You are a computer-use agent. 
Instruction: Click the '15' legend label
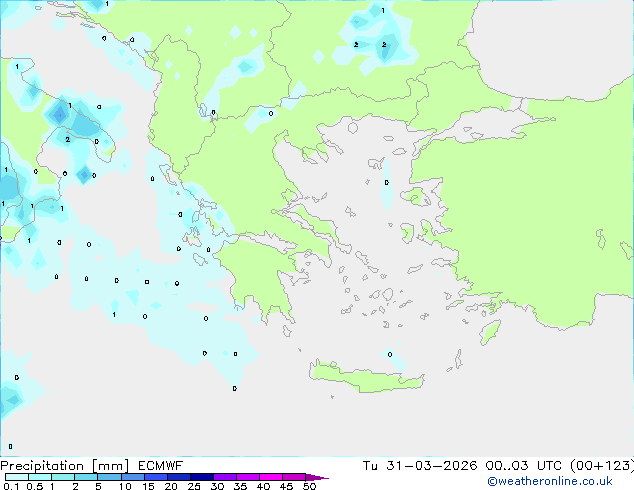pyautogui.click(x=148, y=486)
